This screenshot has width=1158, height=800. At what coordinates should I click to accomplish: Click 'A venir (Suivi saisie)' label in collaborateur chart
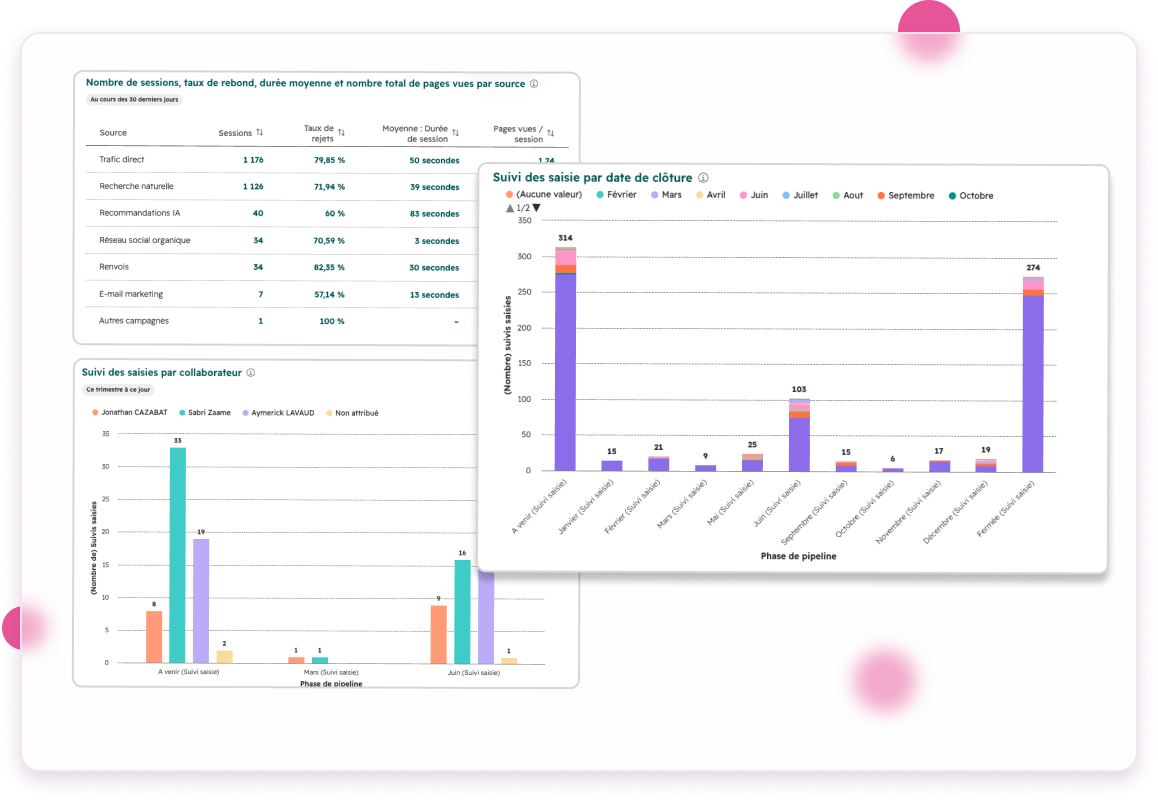click(188, 671)
